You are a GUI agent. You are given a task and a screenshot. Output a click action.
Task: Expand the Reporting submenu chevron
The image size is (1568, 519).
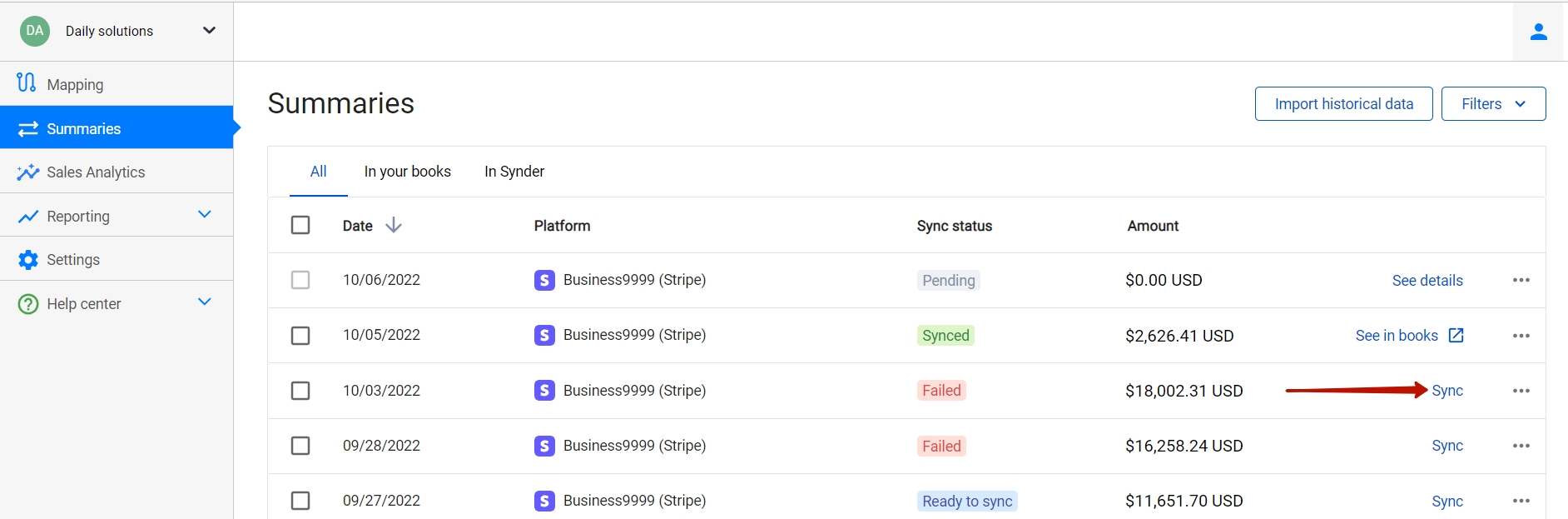point(205,214)
